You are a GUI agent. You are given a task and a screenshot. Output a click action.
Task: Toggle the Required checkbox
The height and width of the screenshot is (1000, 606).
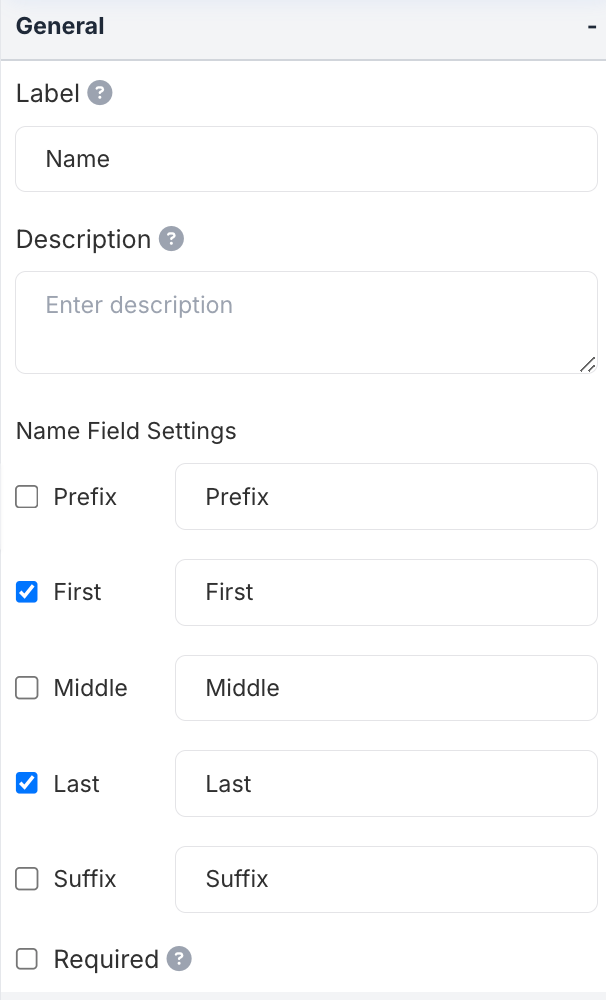[27, 959]
